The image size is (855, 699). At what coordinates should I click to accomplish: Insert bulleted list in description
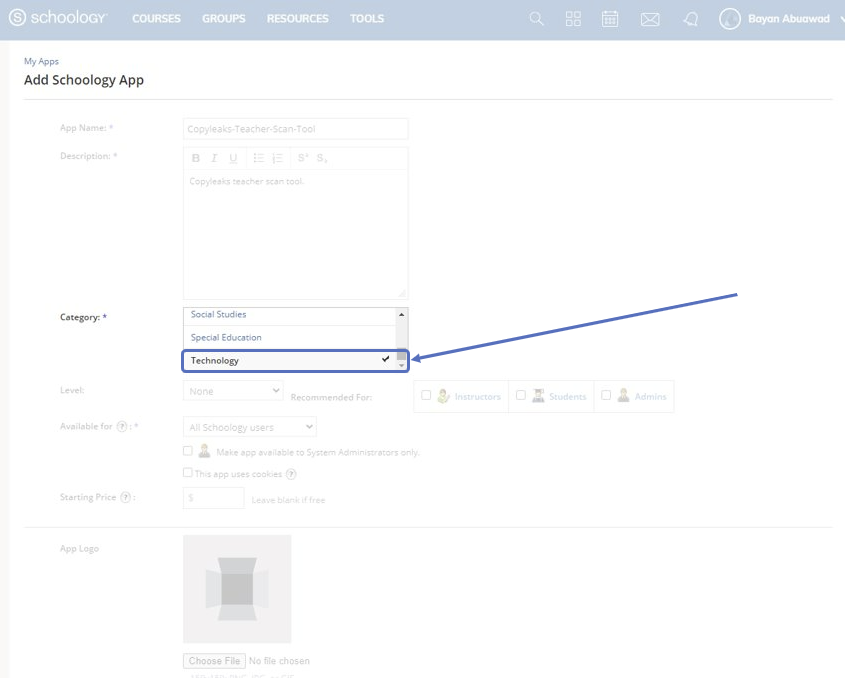coord(258,158)
